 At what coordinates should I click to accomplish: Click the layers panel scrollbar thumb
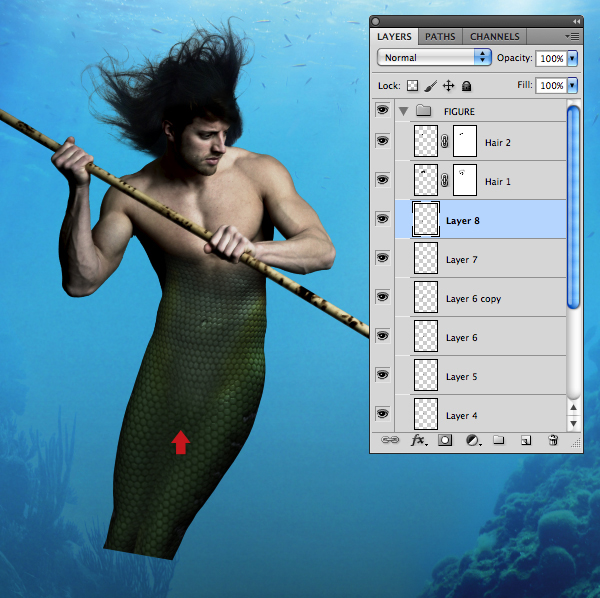[x=573, y=207]
